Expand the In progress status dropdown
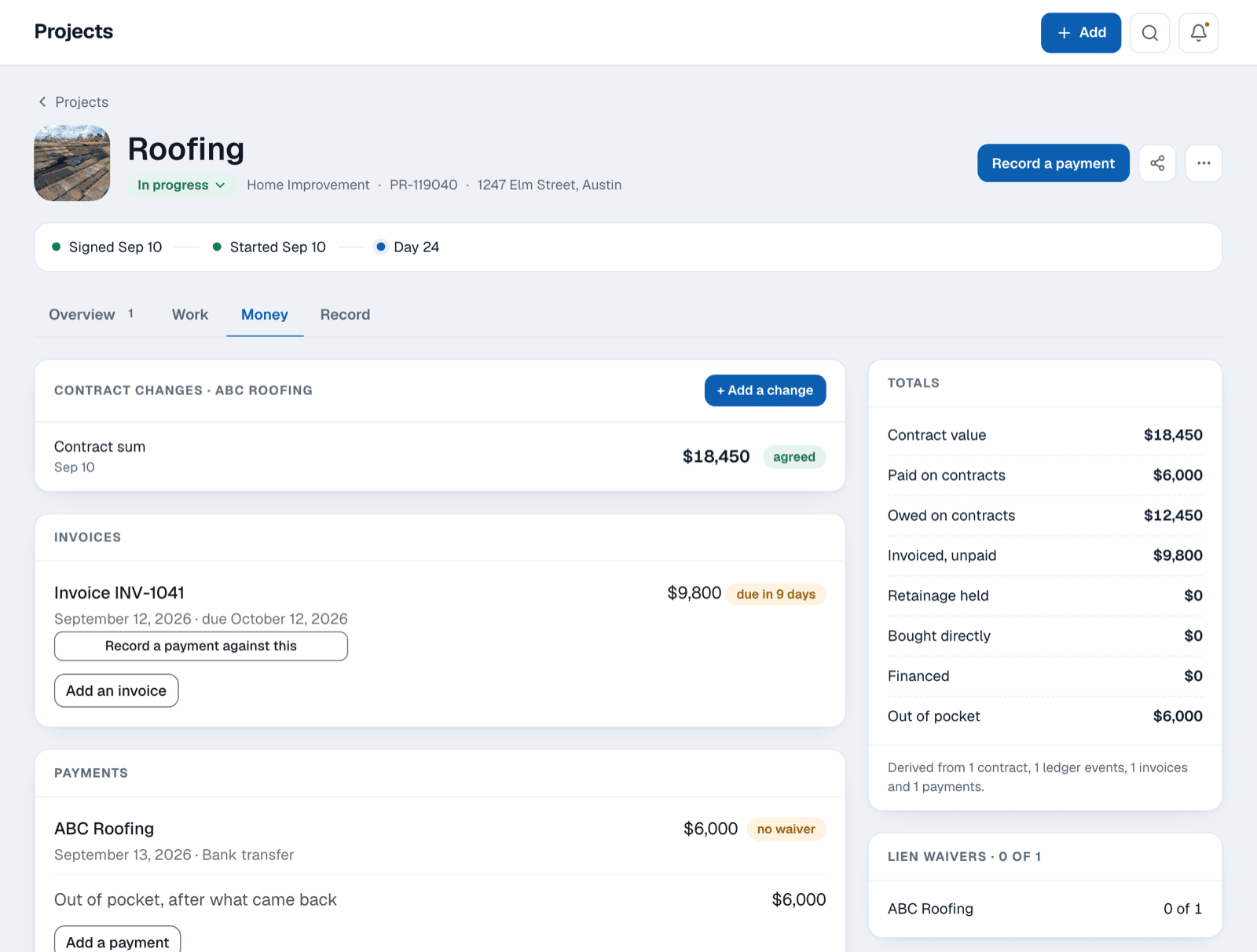This screenshot has width=1257, height=952. 181,185
